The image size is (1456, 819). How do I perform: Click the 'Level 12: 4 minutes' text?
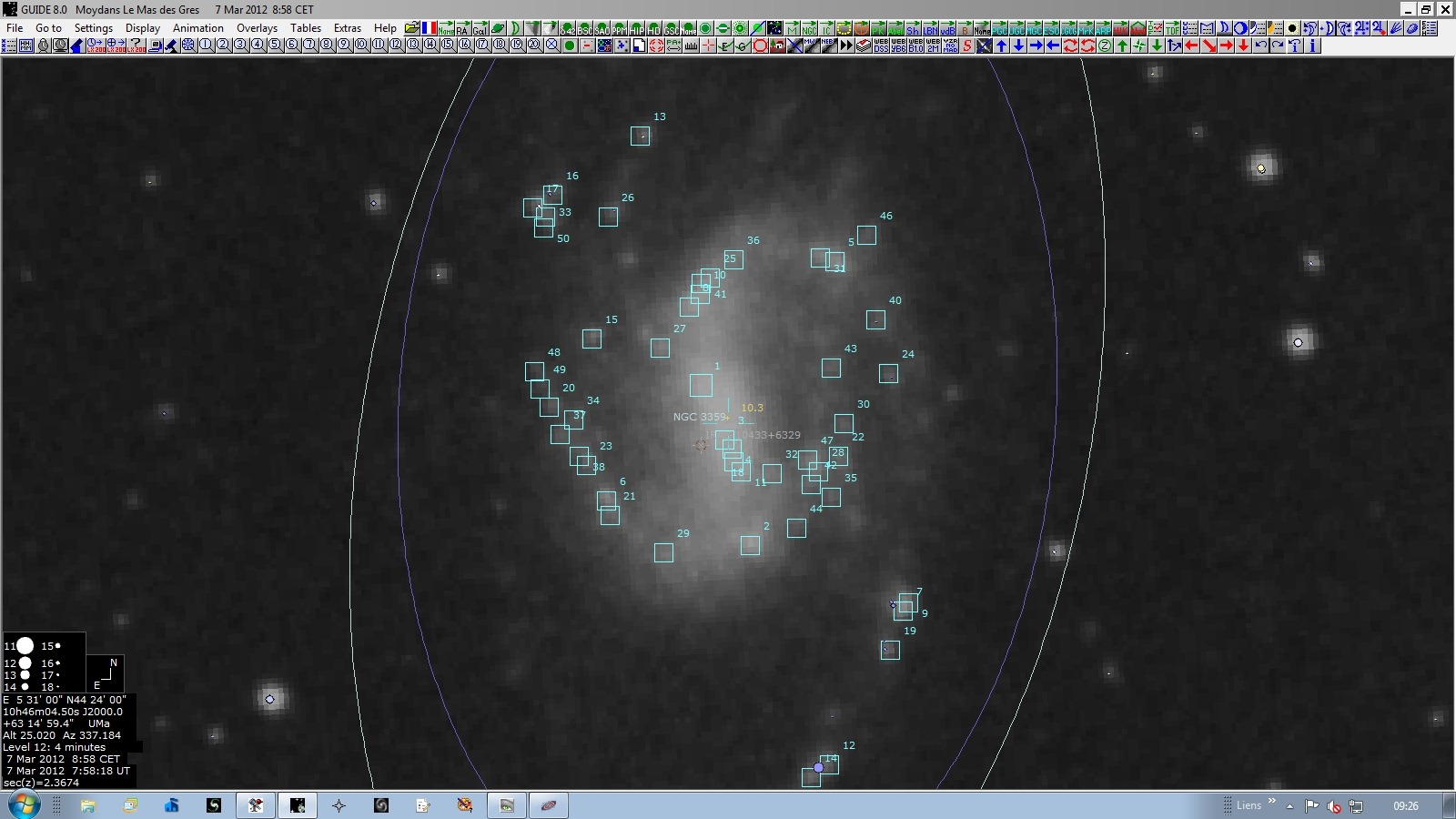coord(55,747)
